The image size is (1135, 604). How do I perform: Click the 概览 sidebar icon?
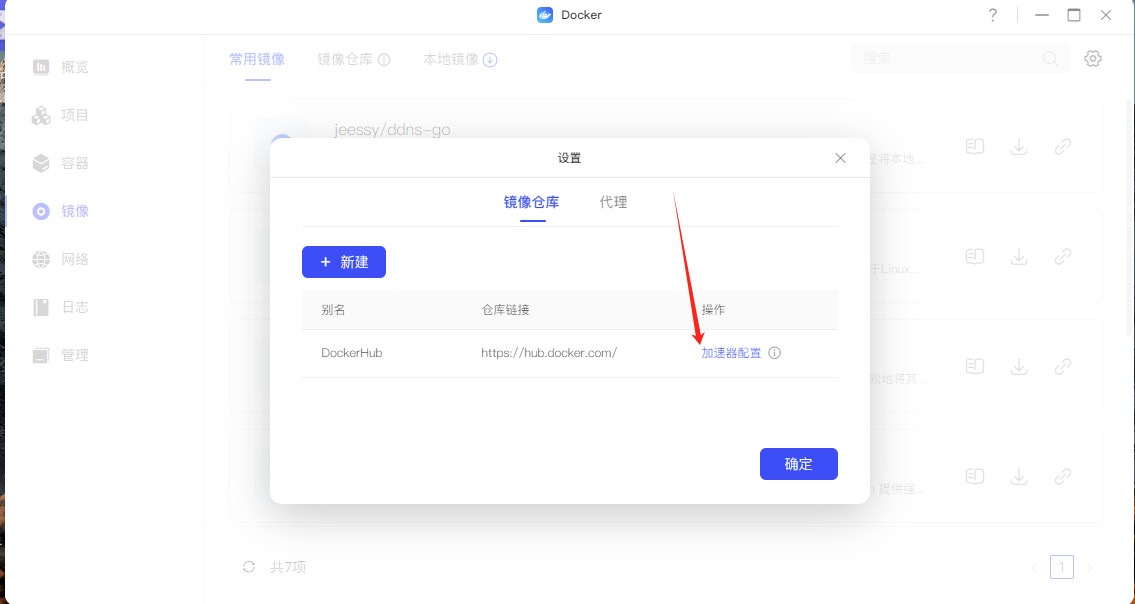pyautogui.click(x=41, y=67)
